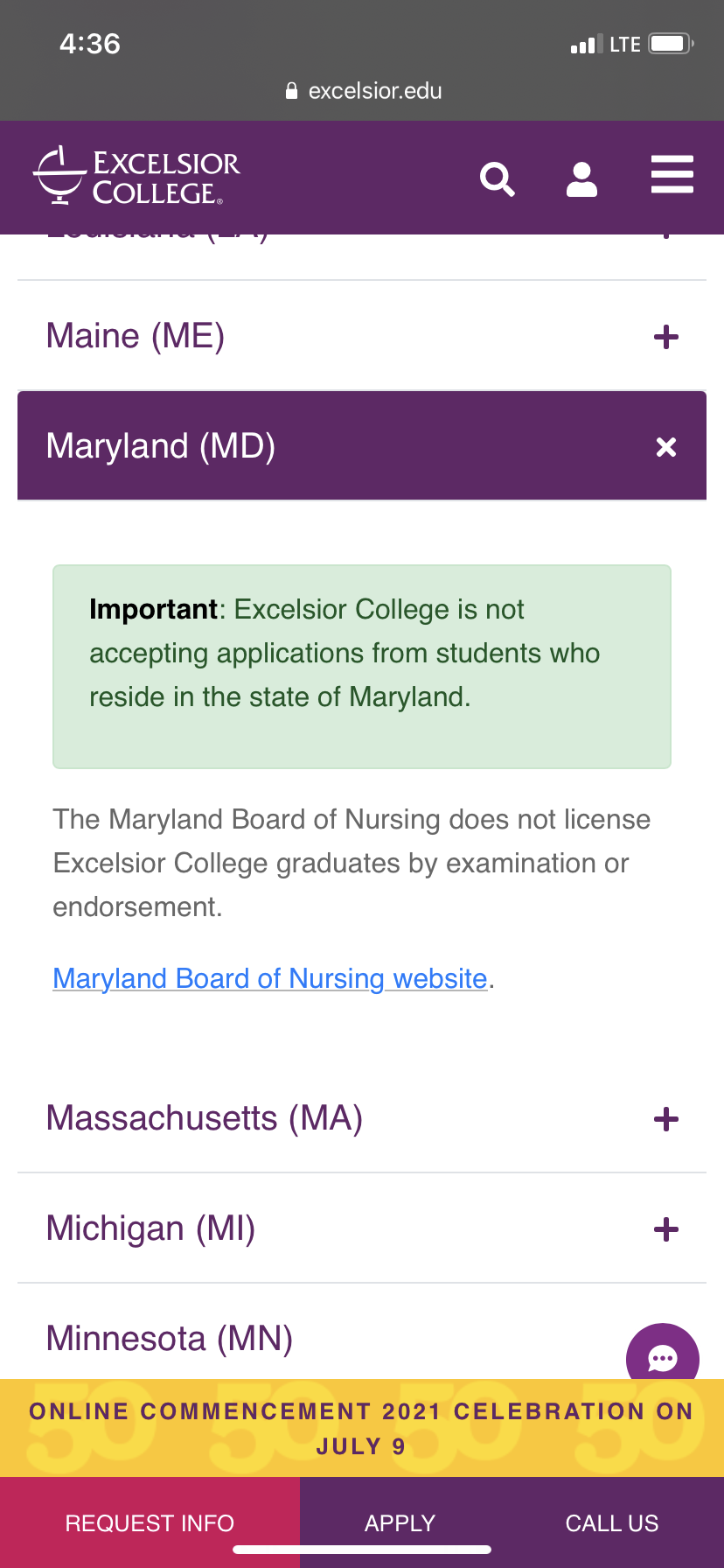Collapse Maryland section with X icon

pos(666,447)
